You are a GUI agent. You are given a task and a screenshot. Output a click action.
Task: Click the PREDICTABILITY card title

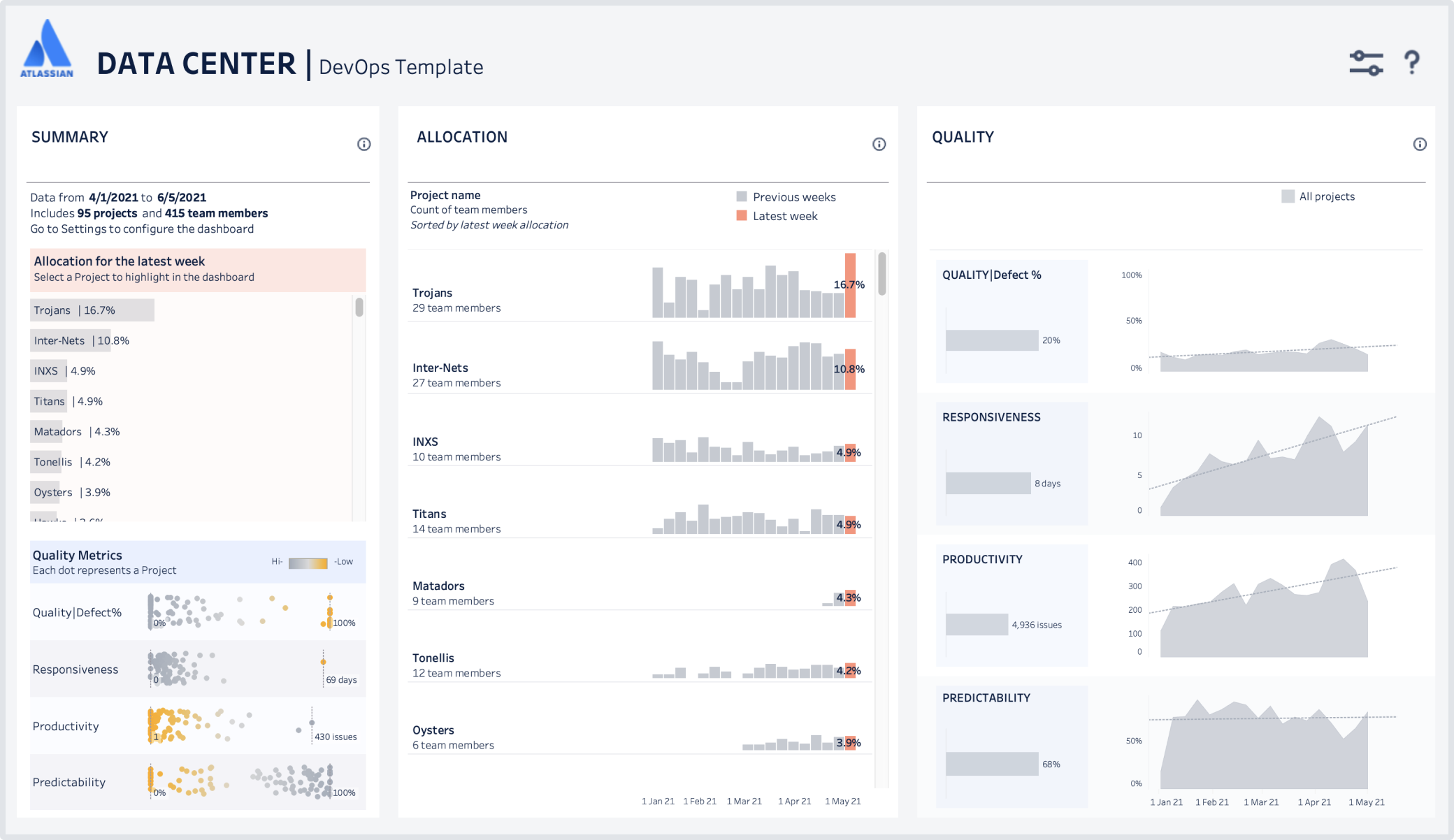986,697
